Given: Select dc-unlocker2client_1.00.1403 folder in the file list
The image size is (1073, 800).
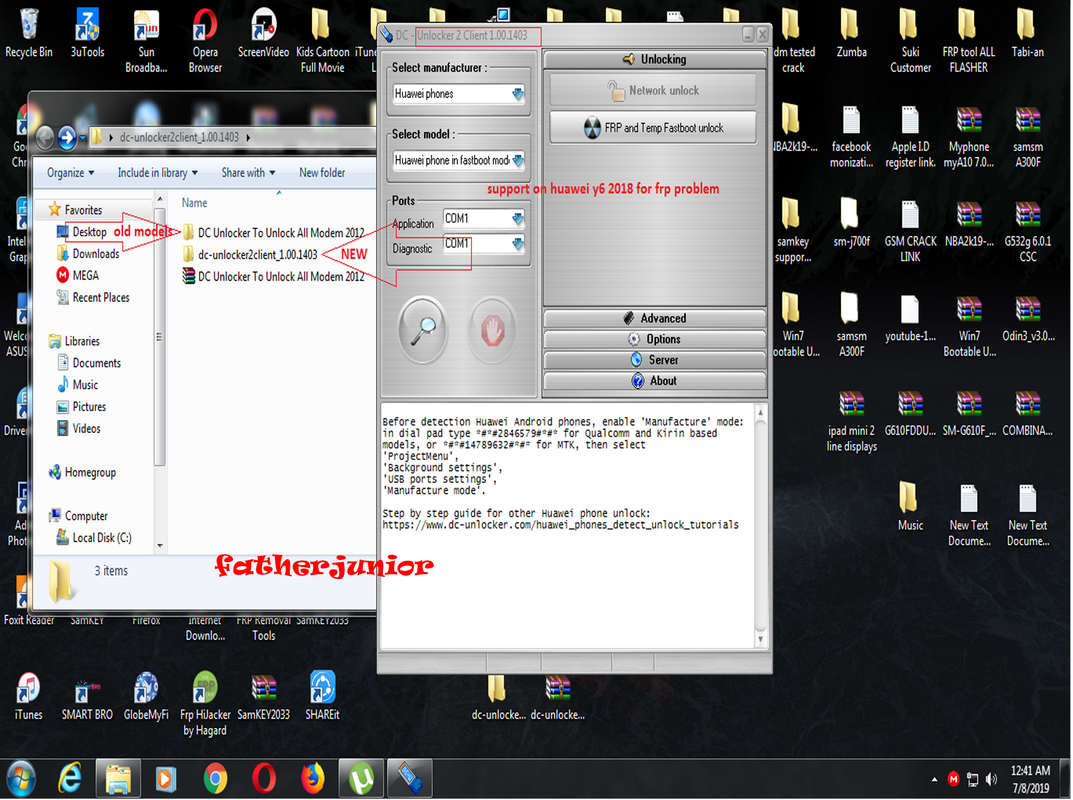Looking at the screenshot, I should tap(250, 255).
